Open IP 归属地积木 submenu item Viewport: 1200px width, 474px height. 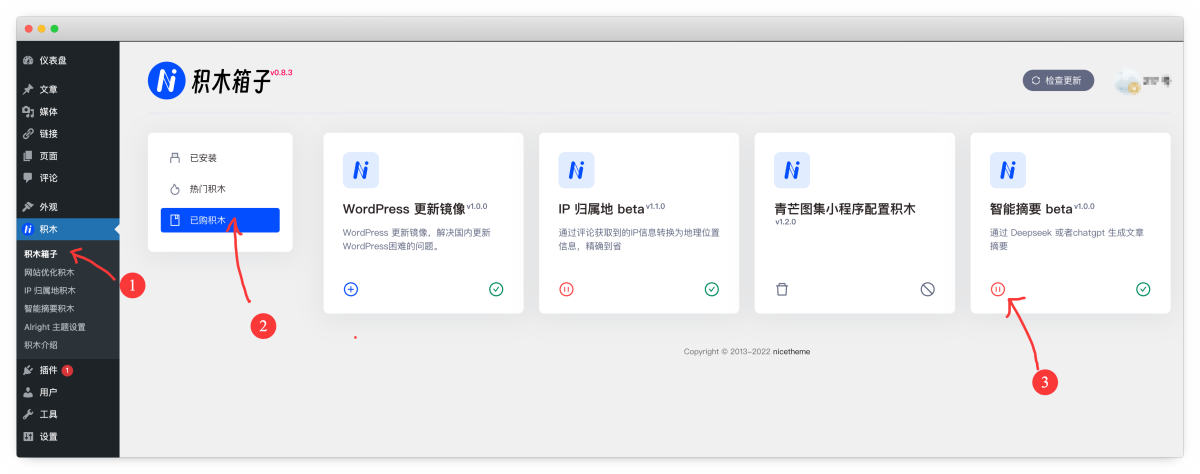[x=49, y=290]
